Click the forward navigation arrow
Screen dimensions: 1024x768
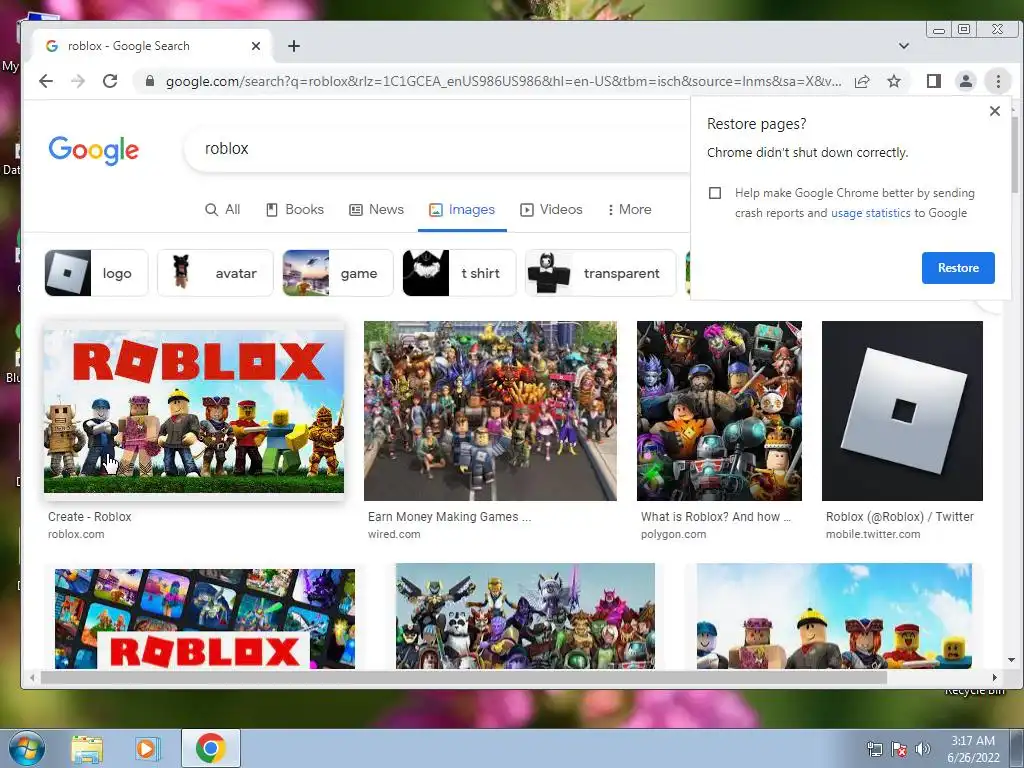[x=78, y=81]
